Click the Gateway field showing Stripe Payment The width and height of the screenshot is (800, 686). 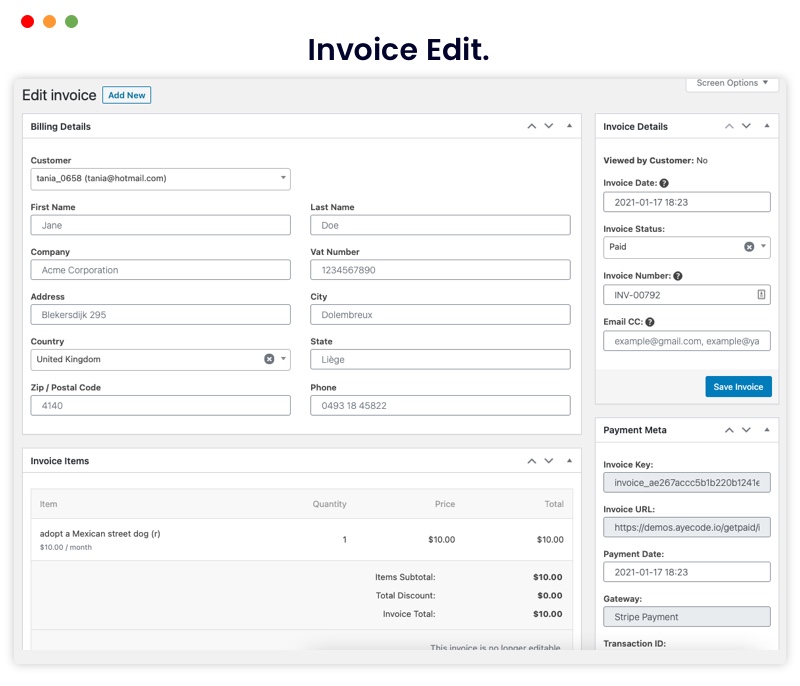[x=687, y=617]
